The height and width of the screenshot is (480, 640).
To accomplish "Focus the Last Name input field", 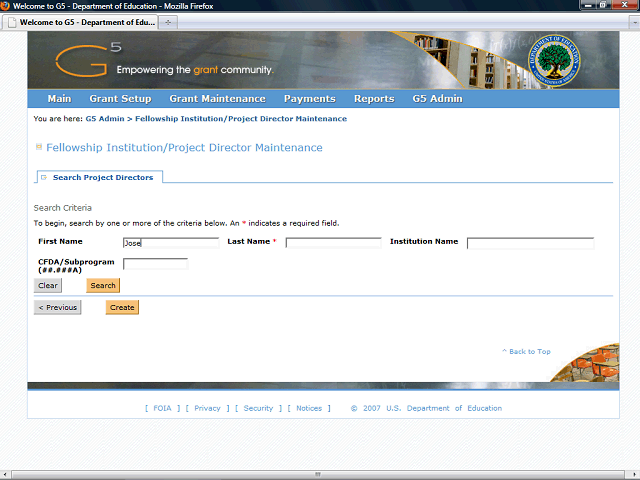I will tap(333, 242).
